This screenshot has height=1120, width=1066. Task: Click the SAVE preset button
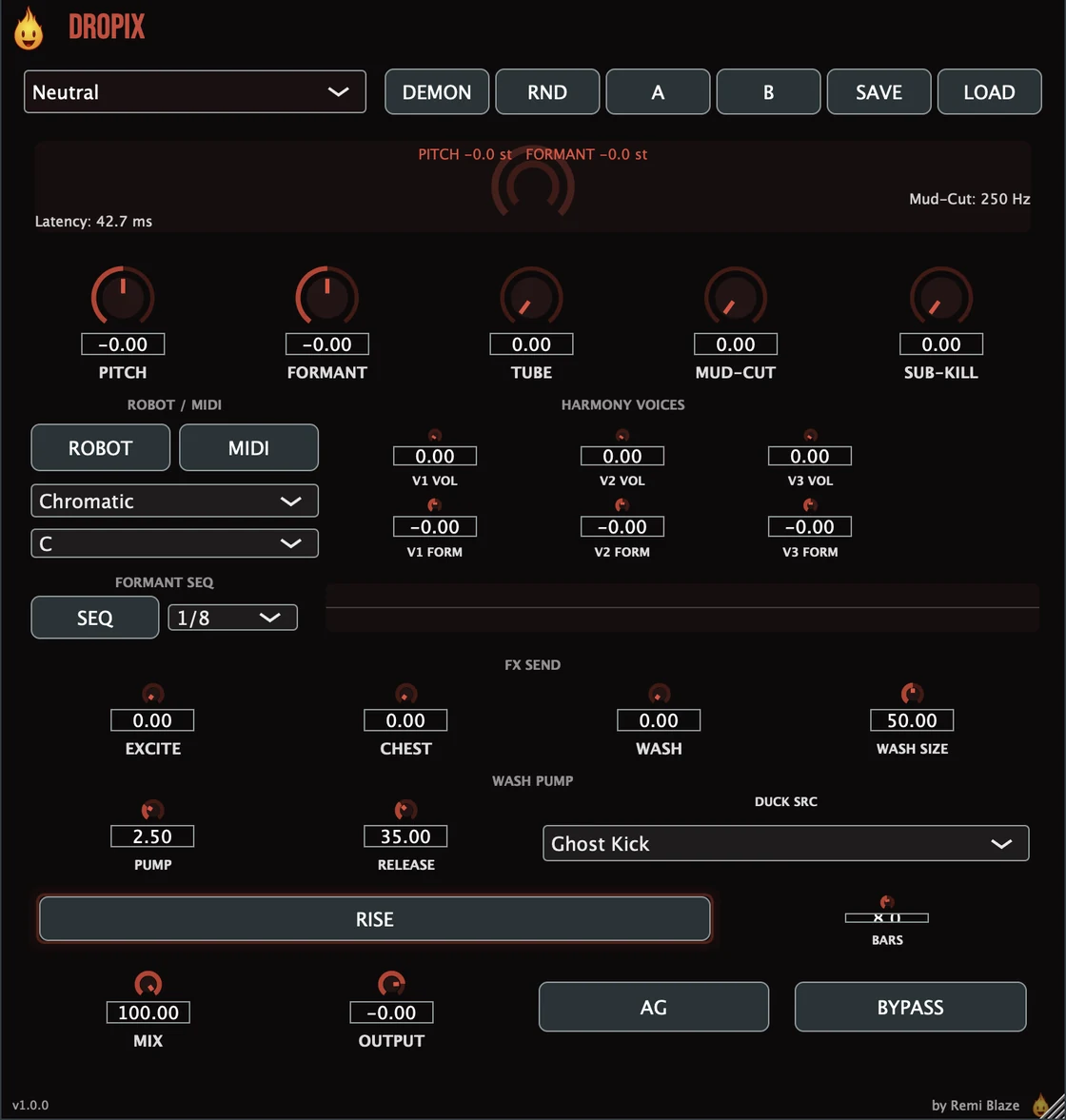click(878, 92)
